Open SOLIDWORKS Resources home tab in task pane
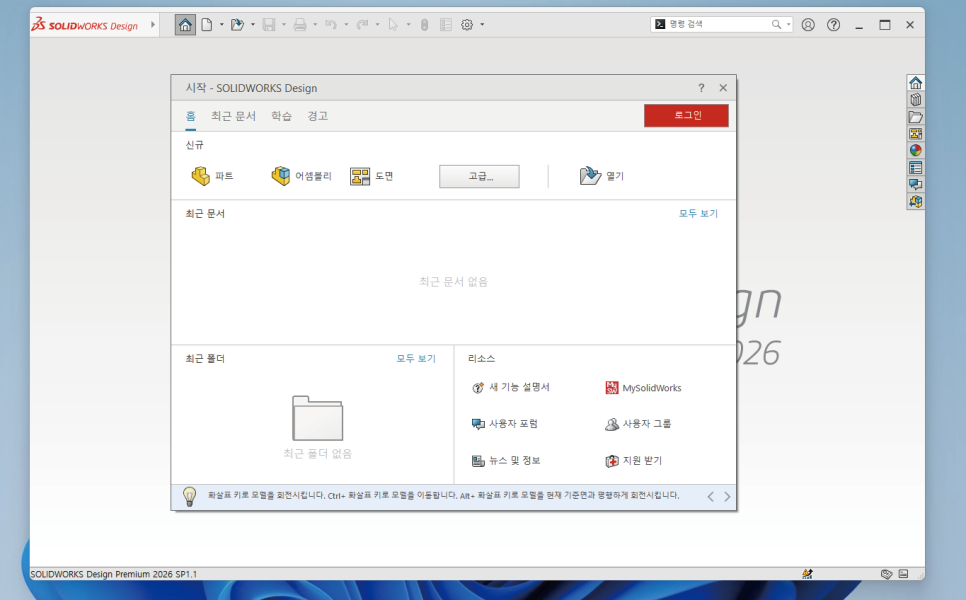Viewport: 966px width, 600px height. pos(915,83)
